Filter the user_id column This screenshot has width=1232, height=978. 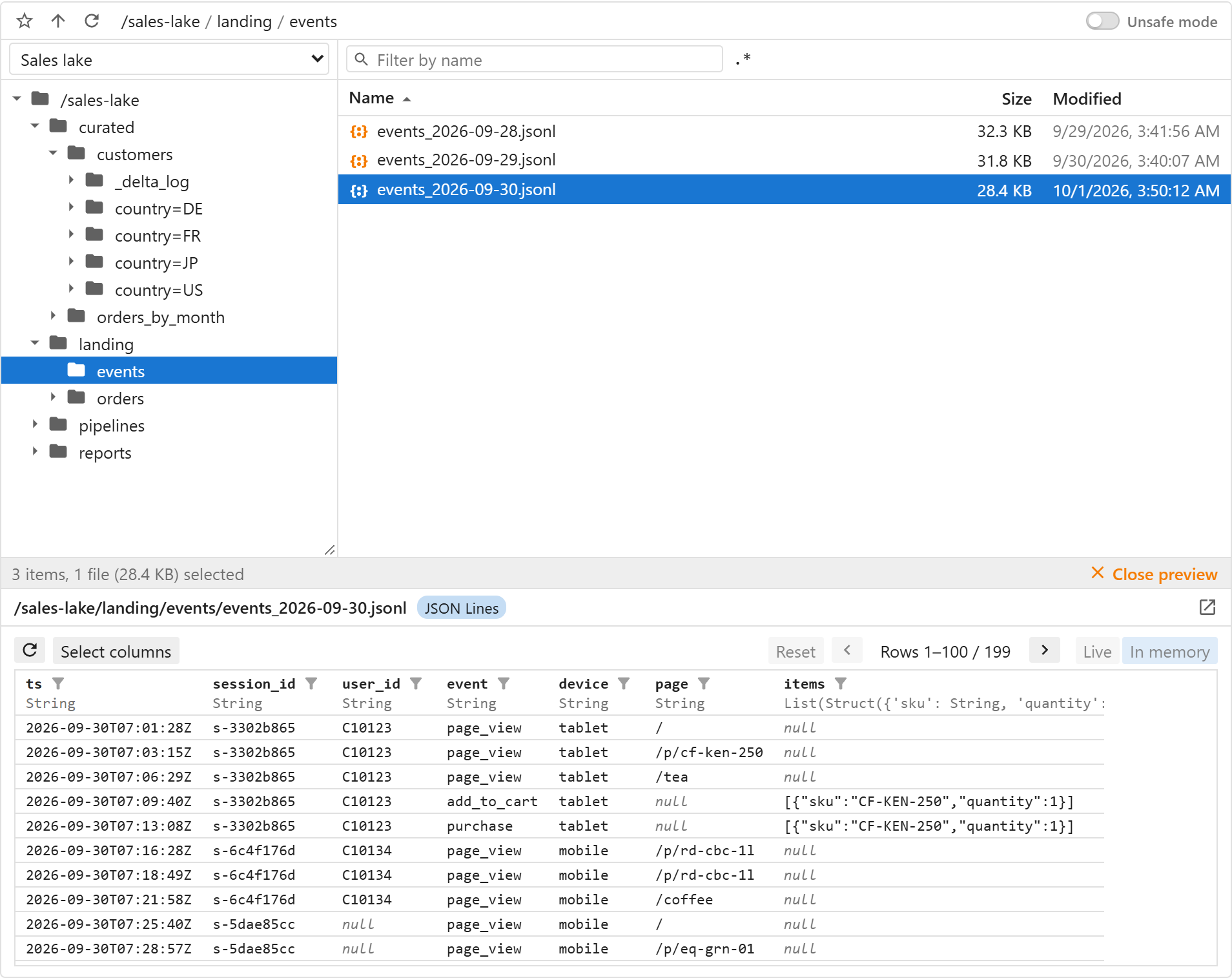click(416, 683)
